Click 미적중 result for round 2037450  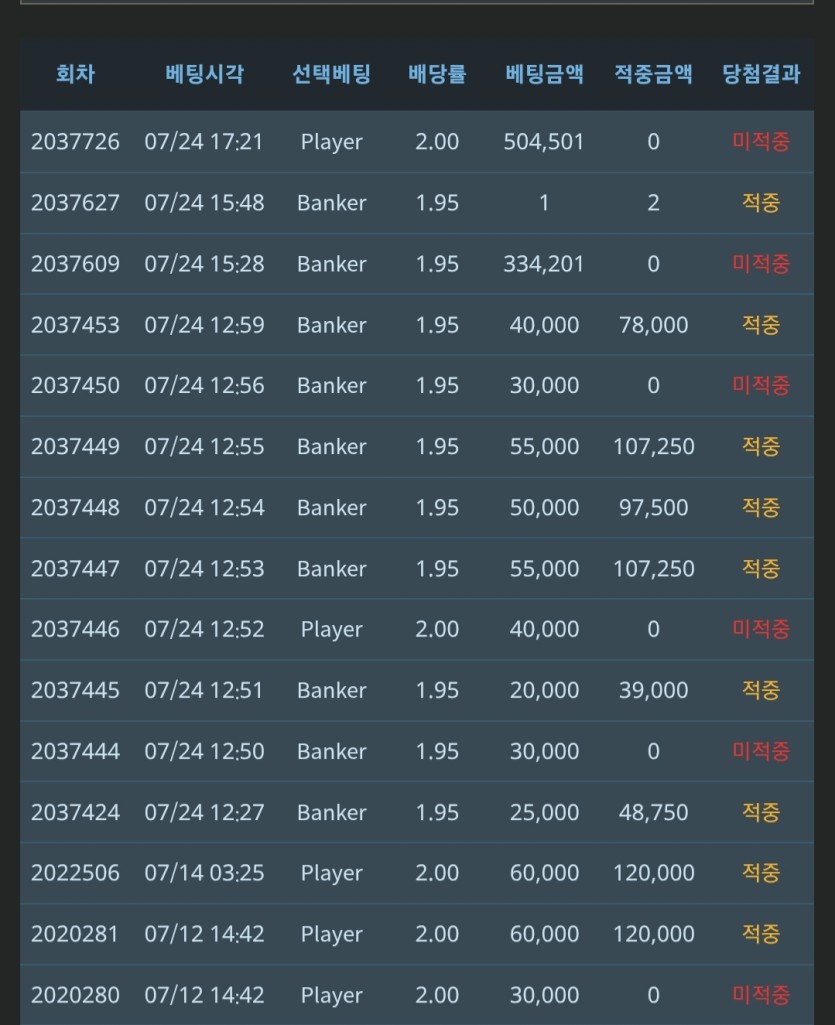coord(761,385)
